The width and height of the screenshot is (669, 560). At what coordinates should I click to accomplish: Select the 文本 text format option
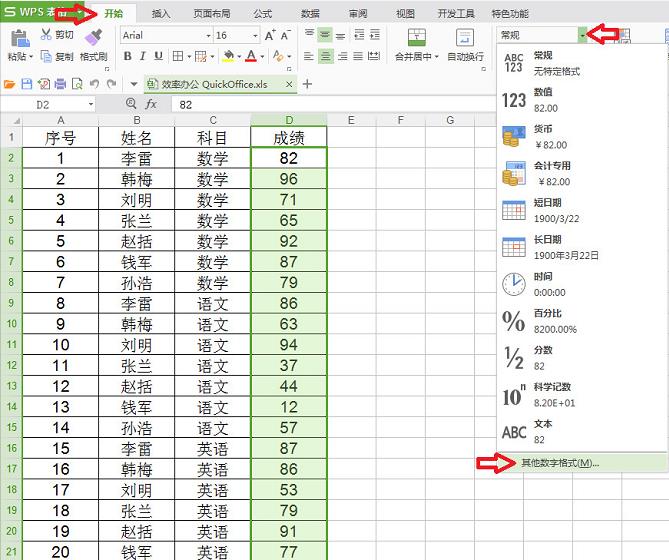[x=582, y=432]
